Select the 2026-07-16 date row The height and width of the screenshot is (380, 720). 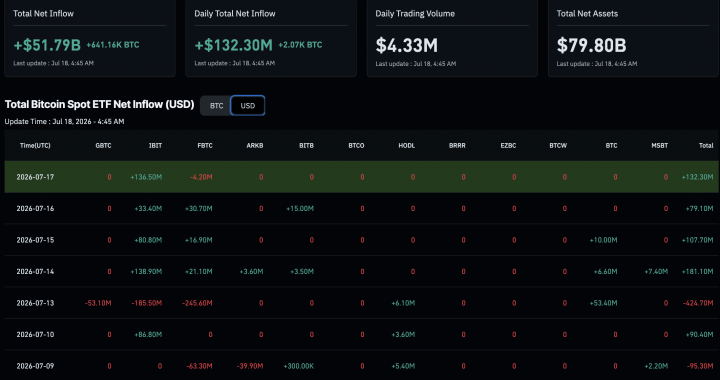[362, 208]
